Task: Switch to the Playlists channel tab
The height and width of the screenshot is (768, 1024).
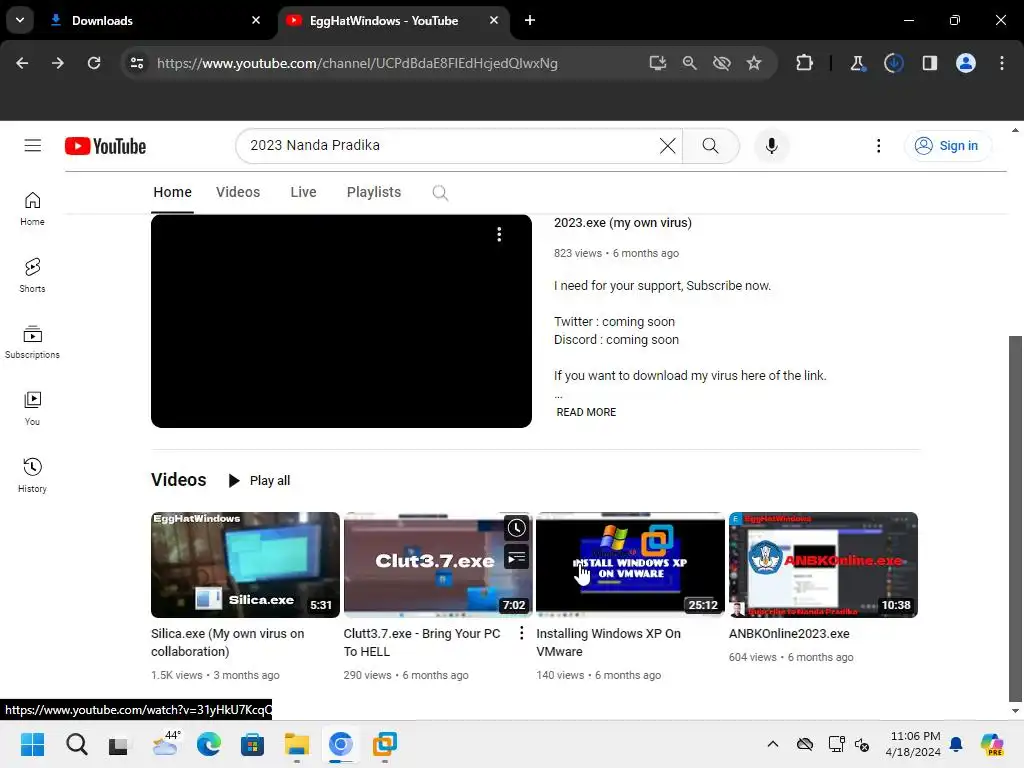Action: coord(374,192)
